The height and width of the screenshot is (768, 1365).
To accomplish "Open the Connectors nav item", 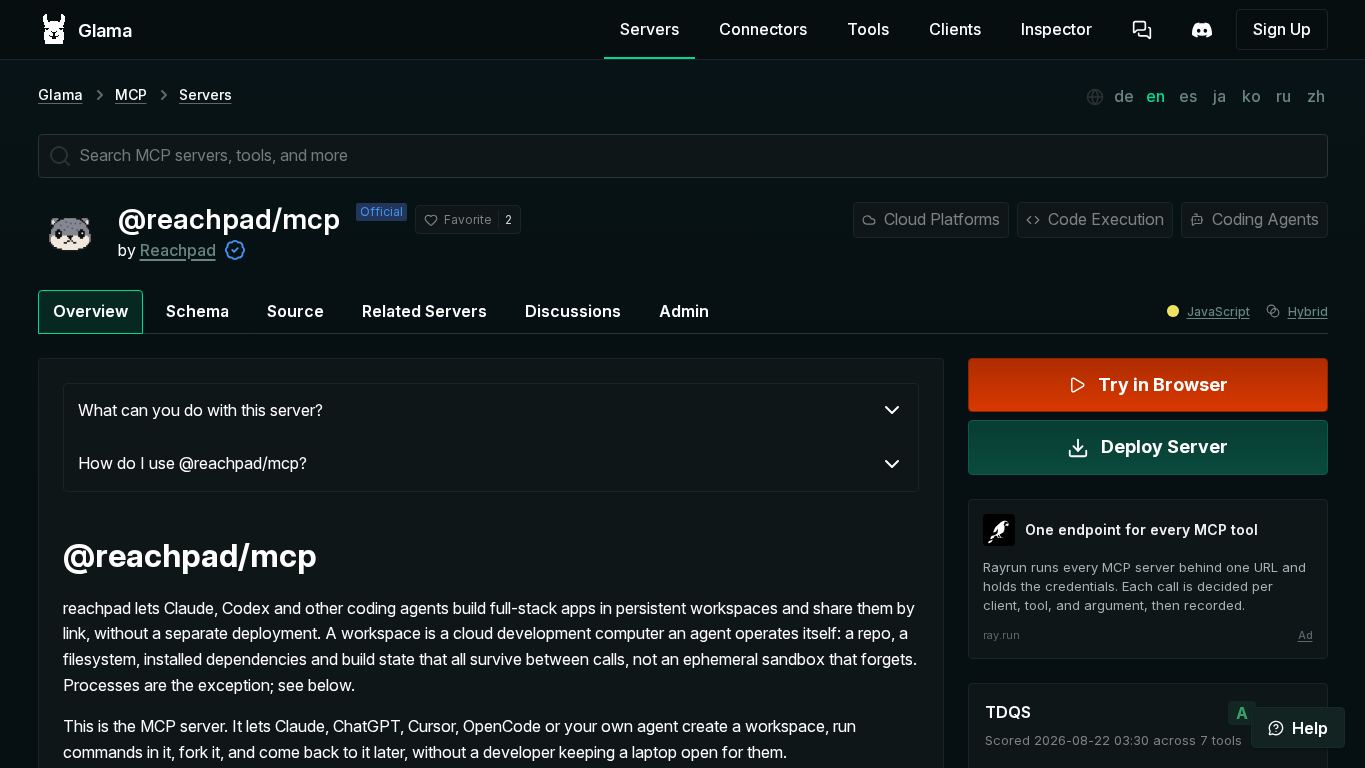I will 763,30.
